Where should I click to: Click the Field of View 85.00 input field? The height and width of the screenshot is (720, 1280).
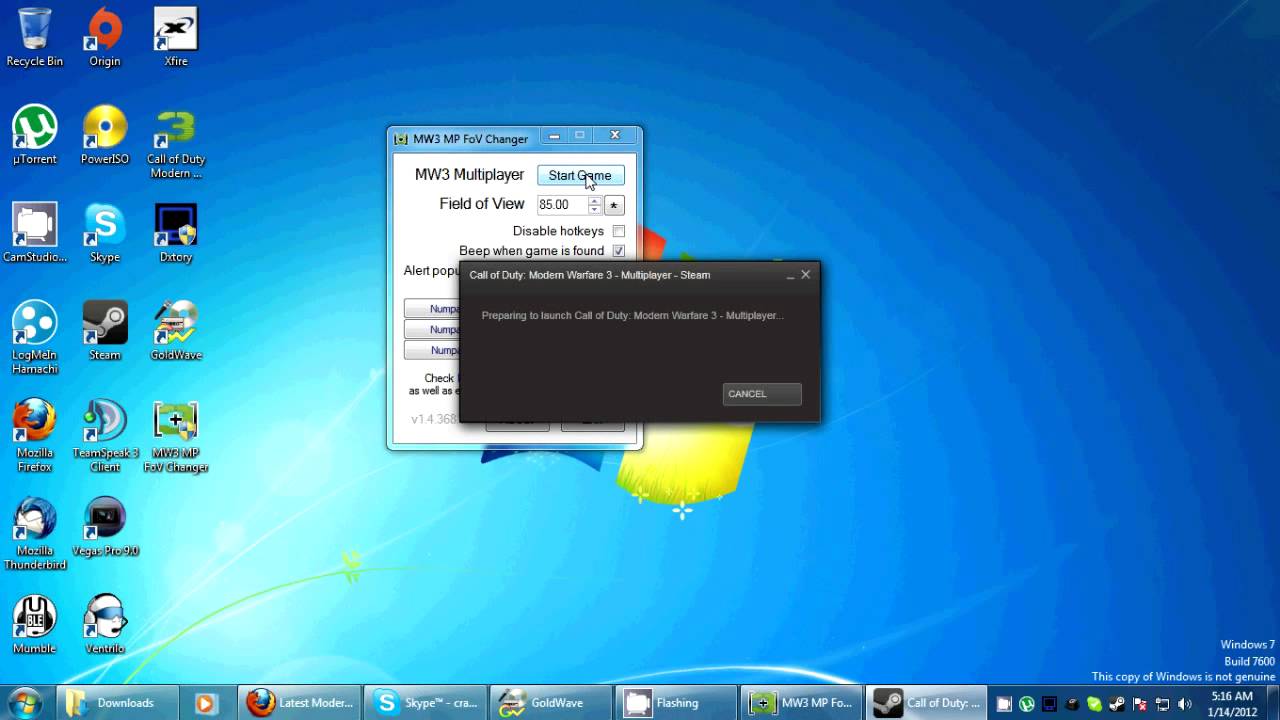562,205
